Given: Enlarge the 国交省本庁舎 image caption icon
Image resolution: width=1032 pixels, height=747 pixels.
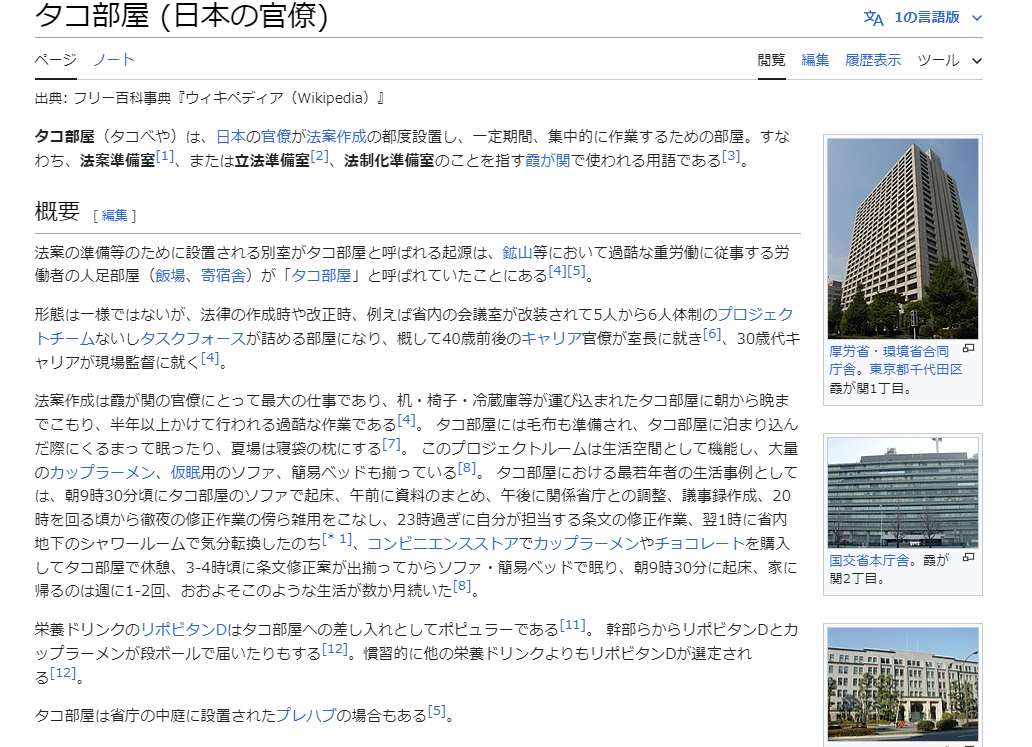Looking at the screenshot, I should [x=968, y=557].
